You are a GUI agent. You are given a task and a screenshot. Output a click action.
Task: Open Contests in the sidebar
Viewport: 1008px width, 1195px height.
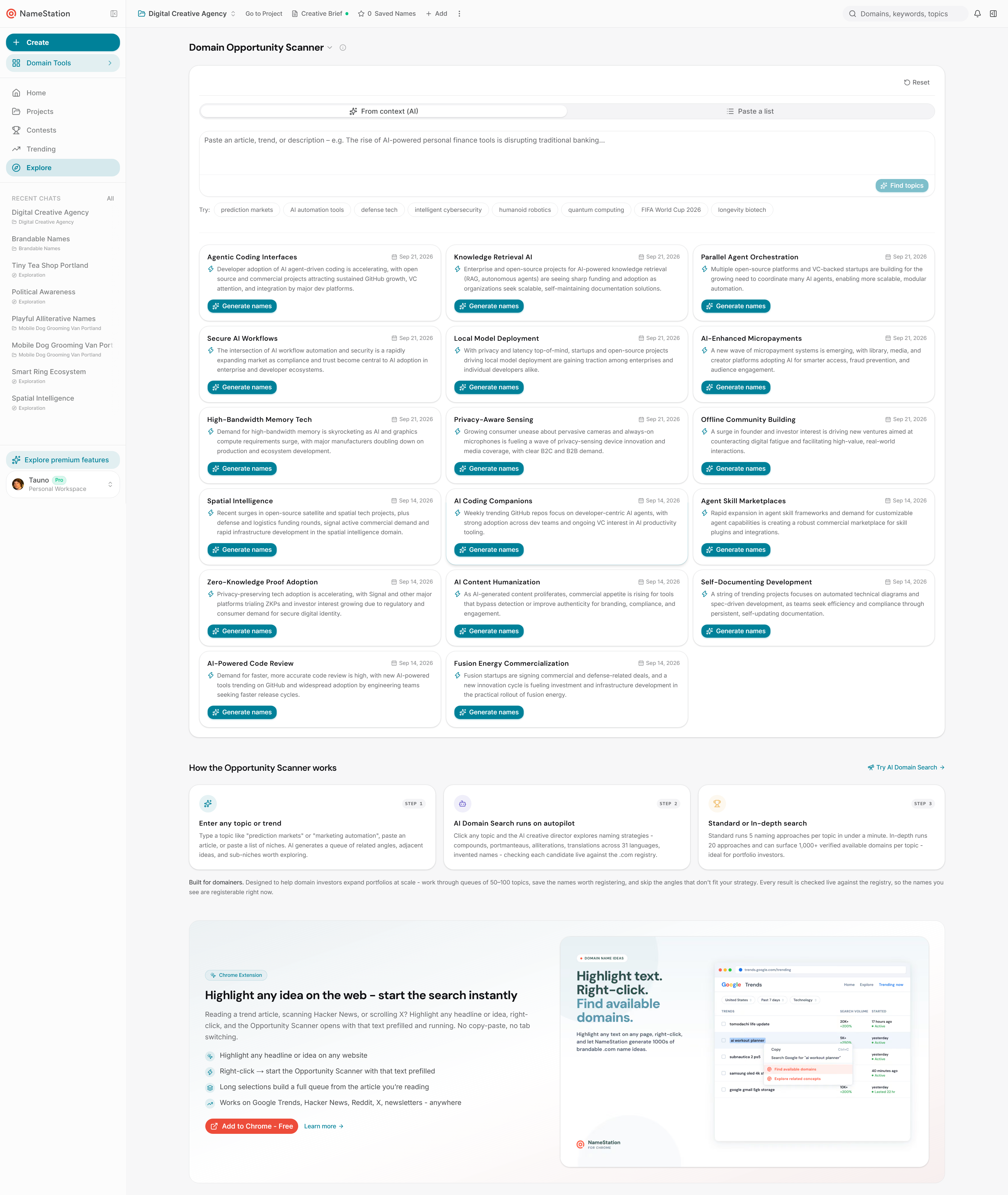click(x=63, y=130)
